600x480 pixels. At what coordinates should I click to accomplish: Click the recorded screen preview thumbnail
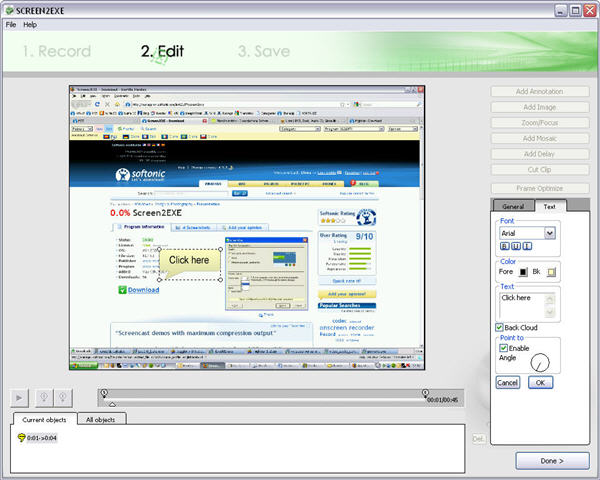(247, 228)
